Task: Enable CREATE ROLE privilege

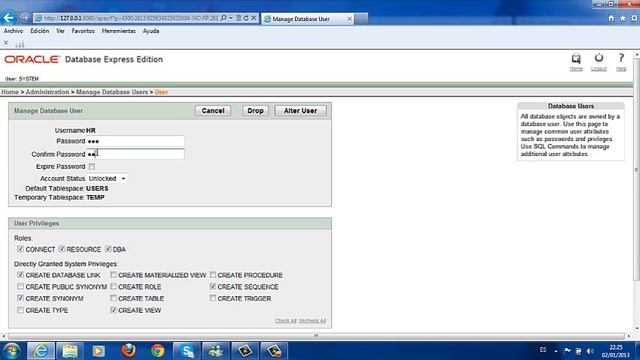Action: [113, 287]
